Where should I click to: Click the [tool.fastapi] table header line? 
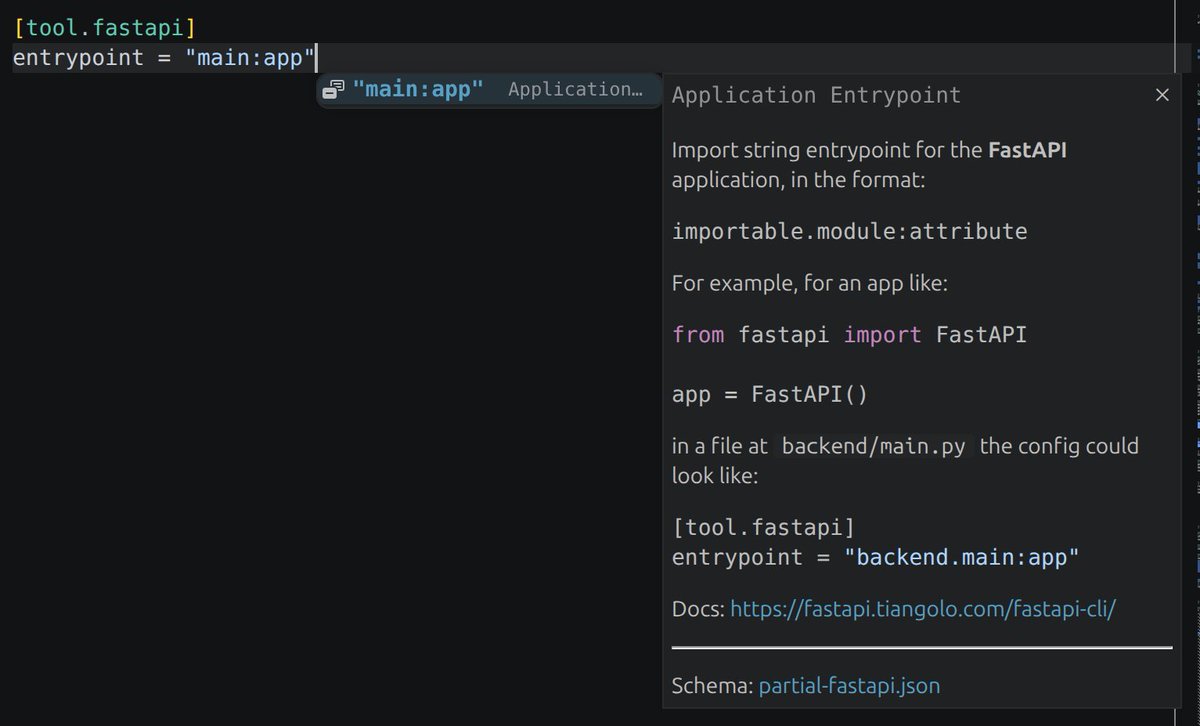104,27
